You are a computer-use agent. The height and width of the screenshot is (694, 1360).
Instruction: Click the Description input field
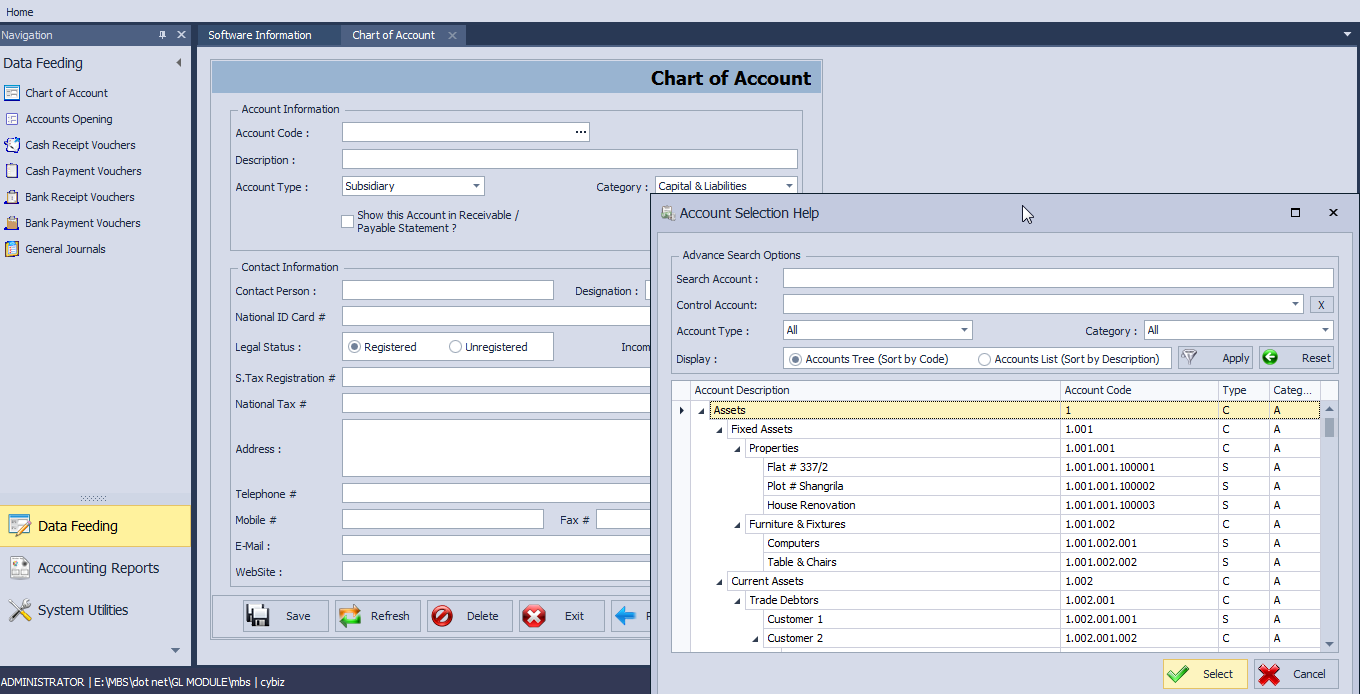(570, 159)
